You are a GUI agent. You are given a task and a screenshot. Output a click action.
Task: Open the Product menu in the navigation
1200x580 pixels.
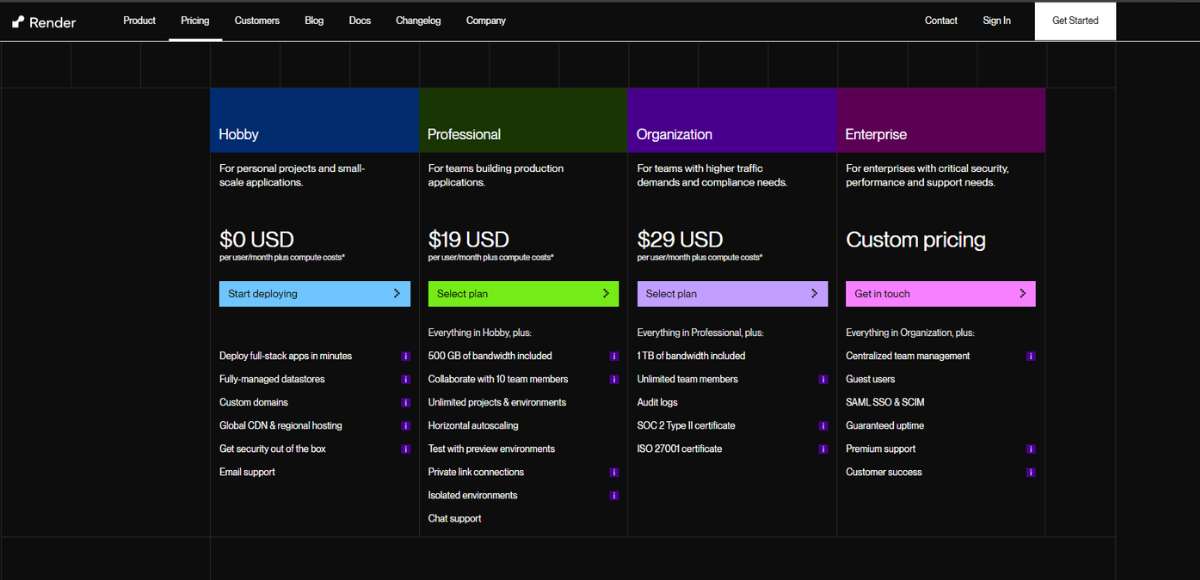[x=140, y=20]
